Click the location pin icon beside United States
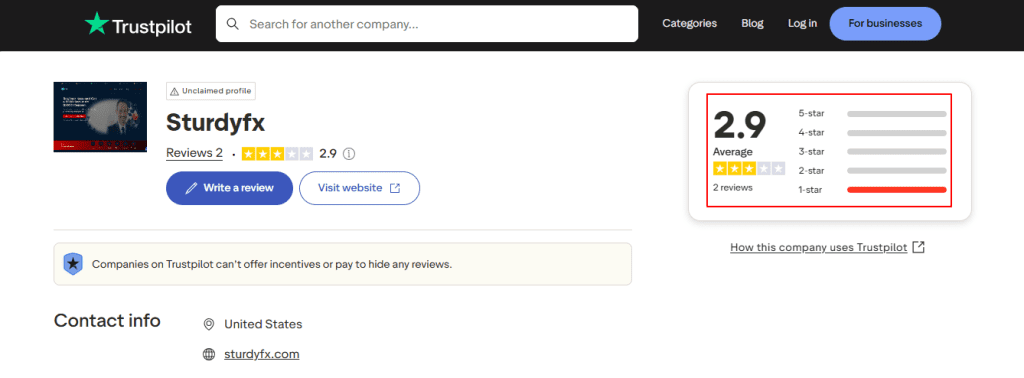Viewport: 1024px width, 378px height. (x=209, y=324)
